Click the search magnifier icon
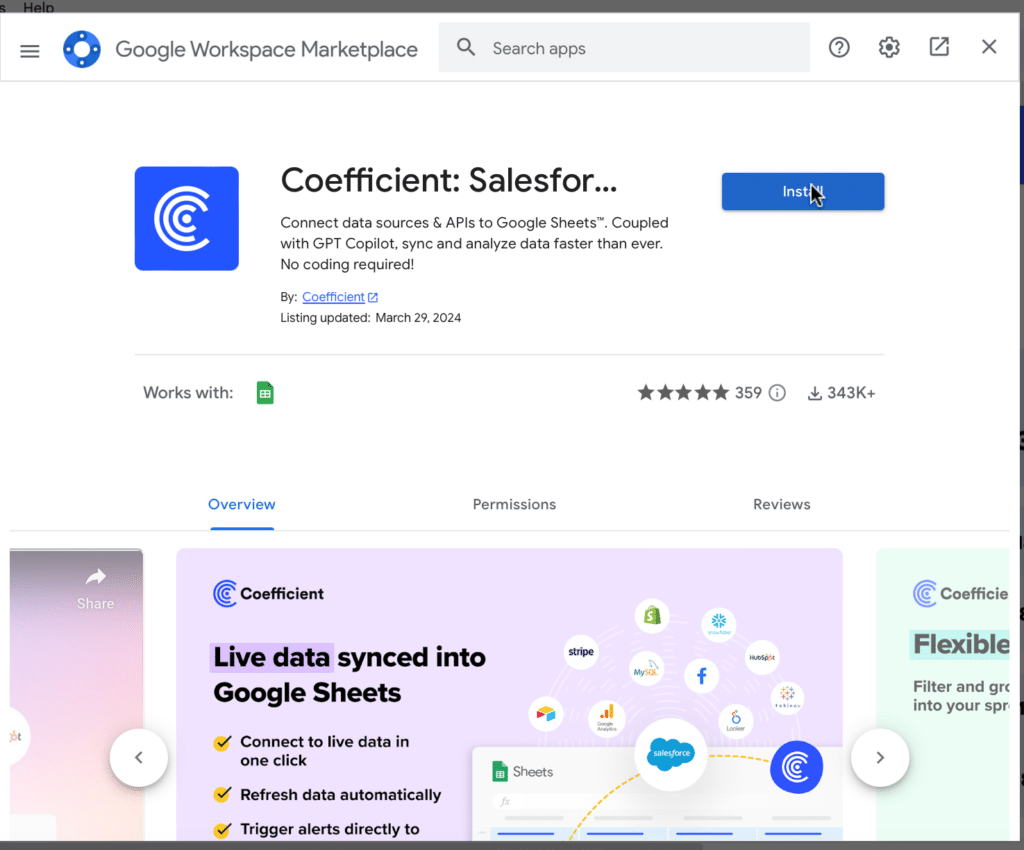The image size is (1024, 850). [466, 48]
